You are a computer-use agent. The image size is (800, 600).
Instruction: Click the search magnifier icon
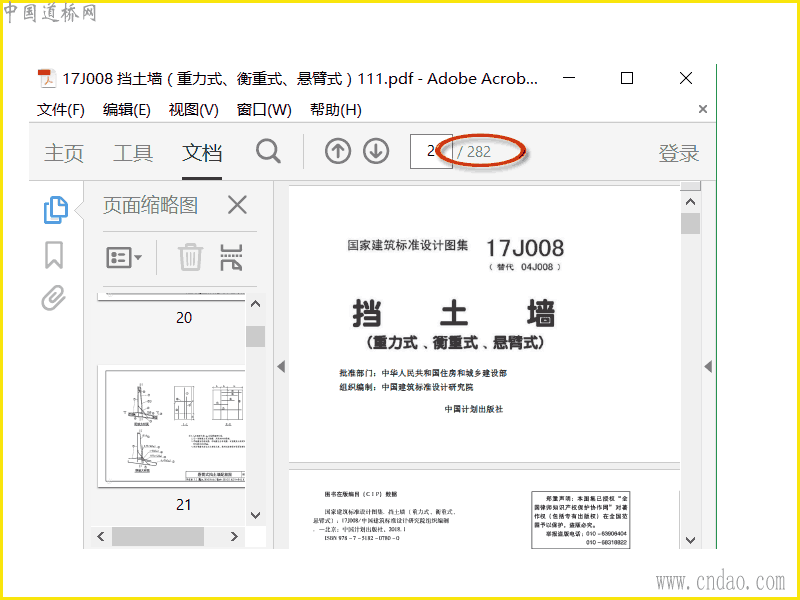click(268, 152)
